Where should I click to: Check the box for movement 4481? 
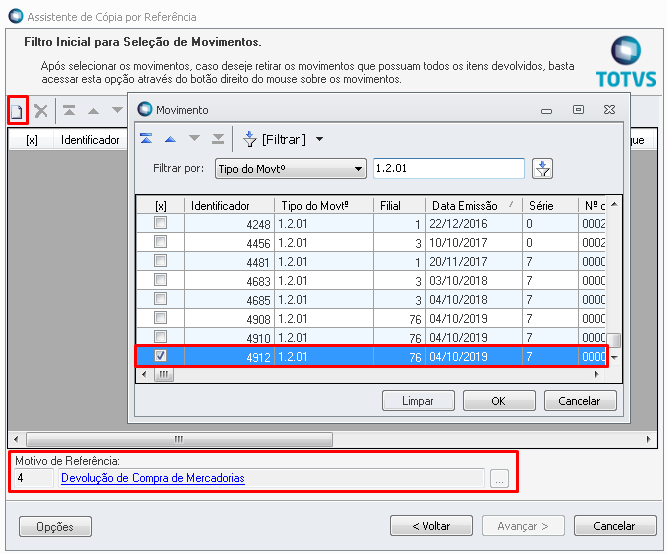coord(160,260)
